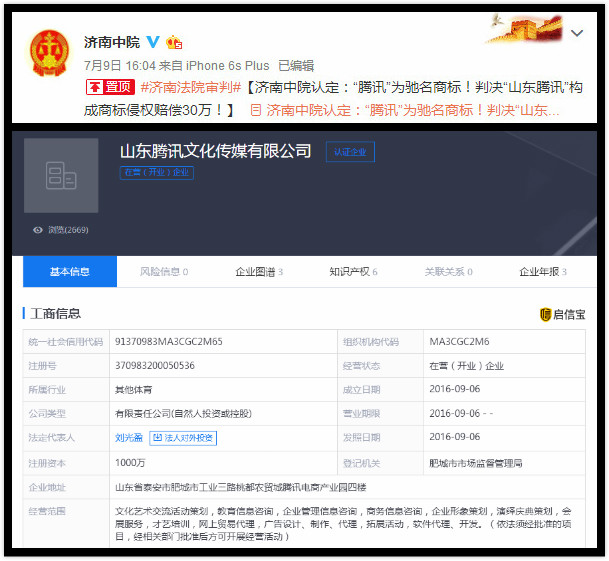
Task: Click the 法人对外投资 button
Action: [x=183, y=438]
